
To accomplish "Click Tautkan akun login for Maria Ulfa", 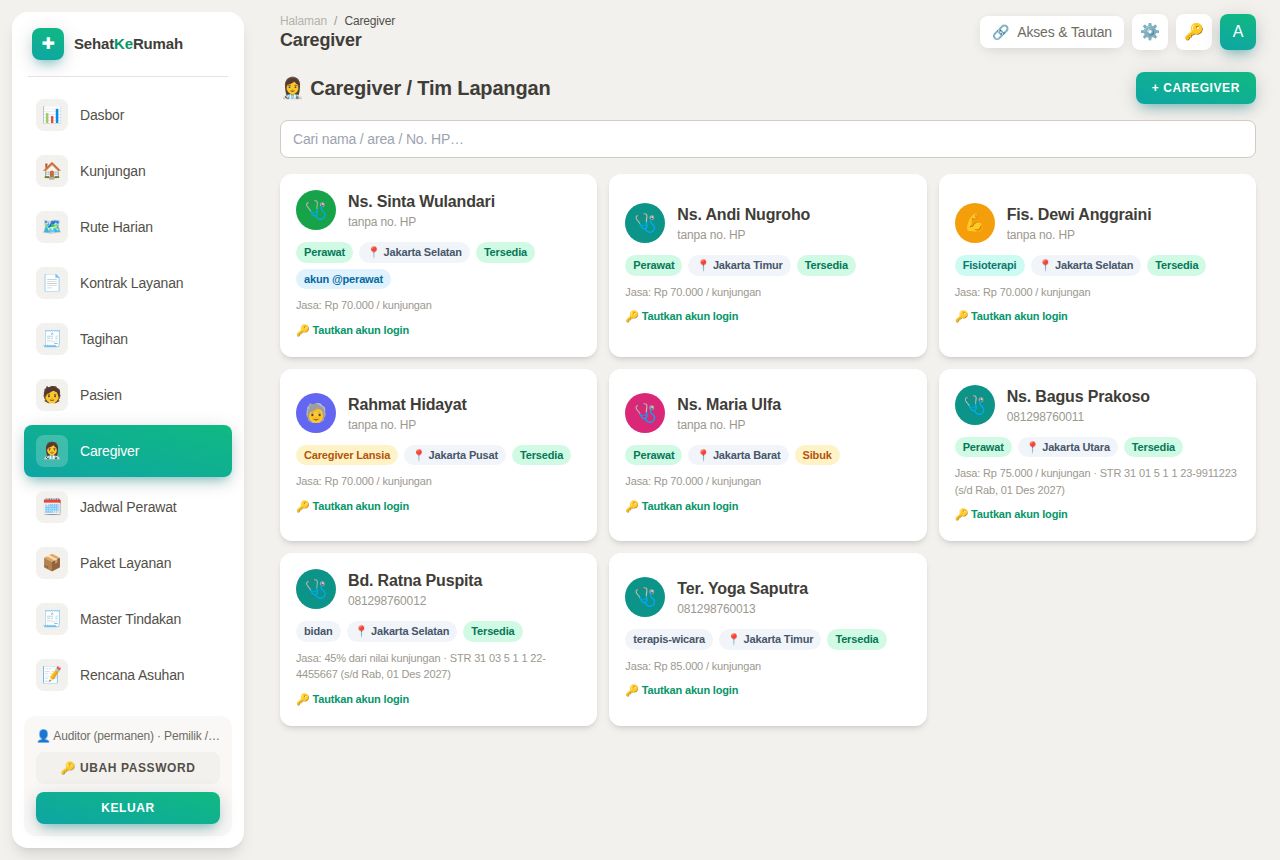I will tap(682, 506).
